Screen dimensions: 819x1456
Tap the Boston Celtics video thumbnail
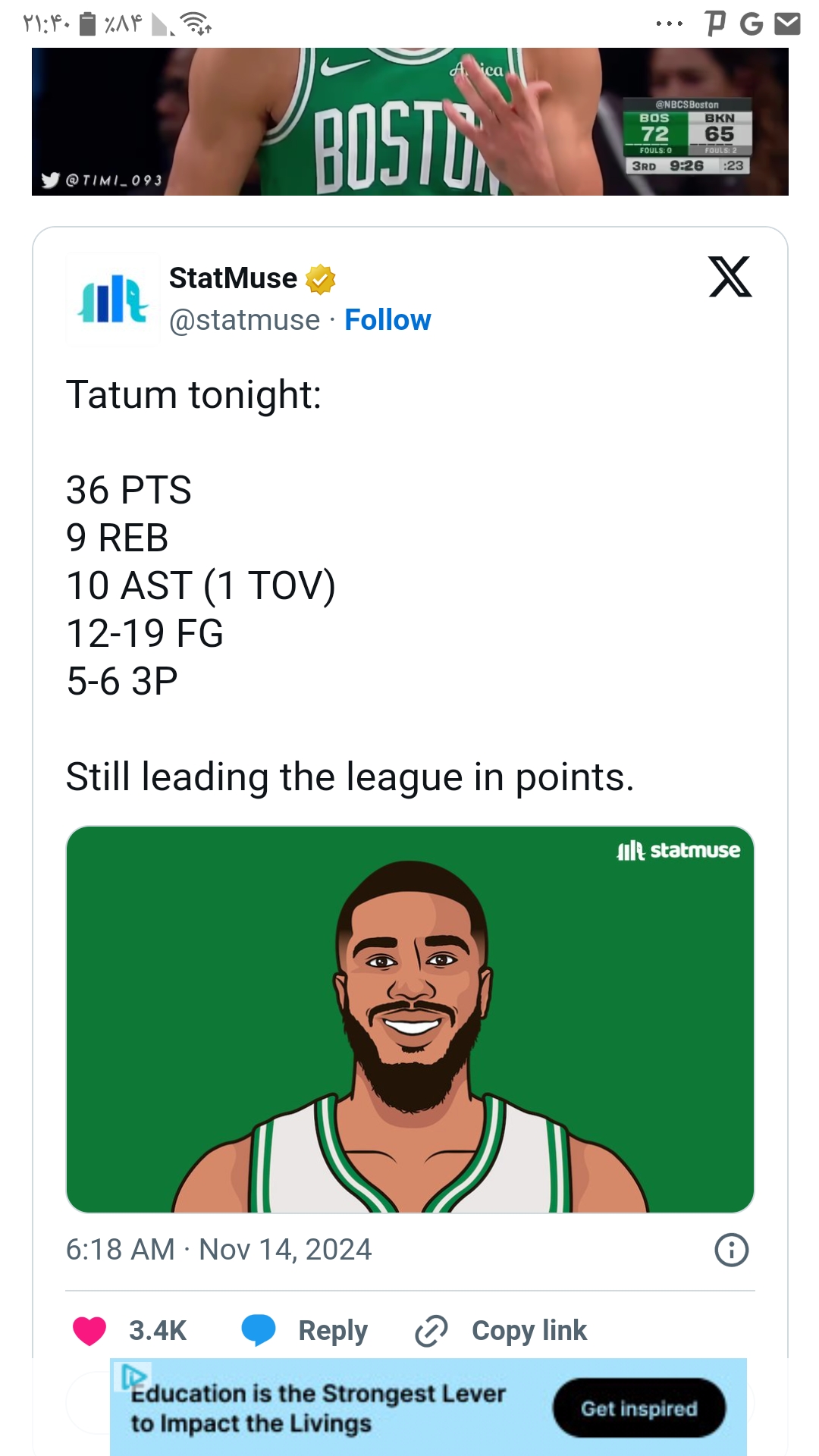click(x=410, y=121)
